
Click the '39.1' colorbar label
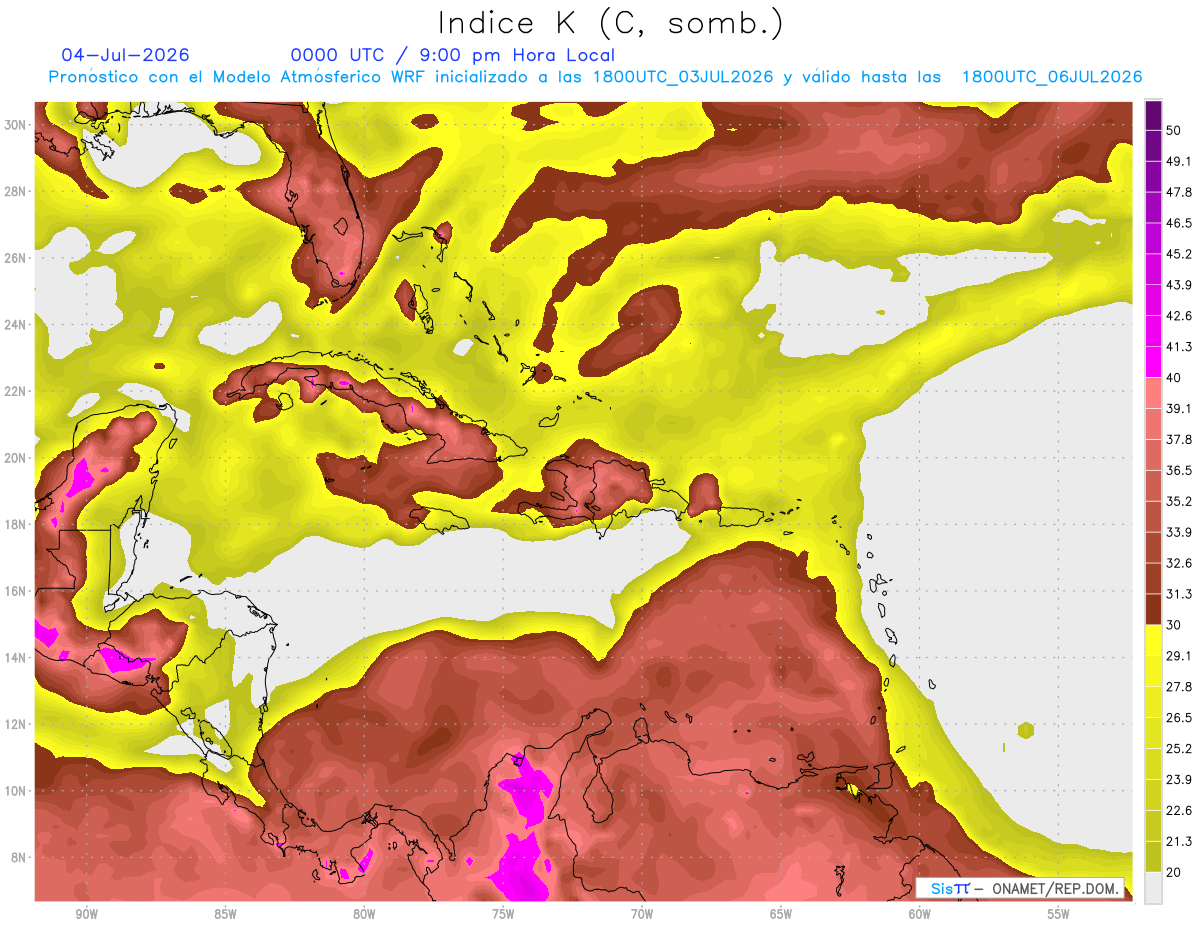pyautogui.click(x=1179, y=408)
